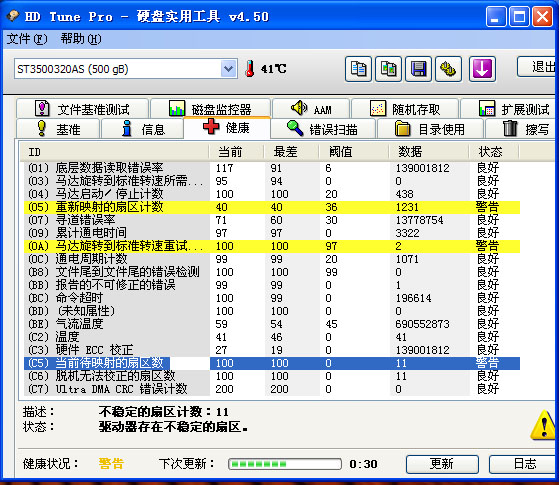
Task: Switch to the 错误扫描 tab
Action: click(x=323, y=129)
